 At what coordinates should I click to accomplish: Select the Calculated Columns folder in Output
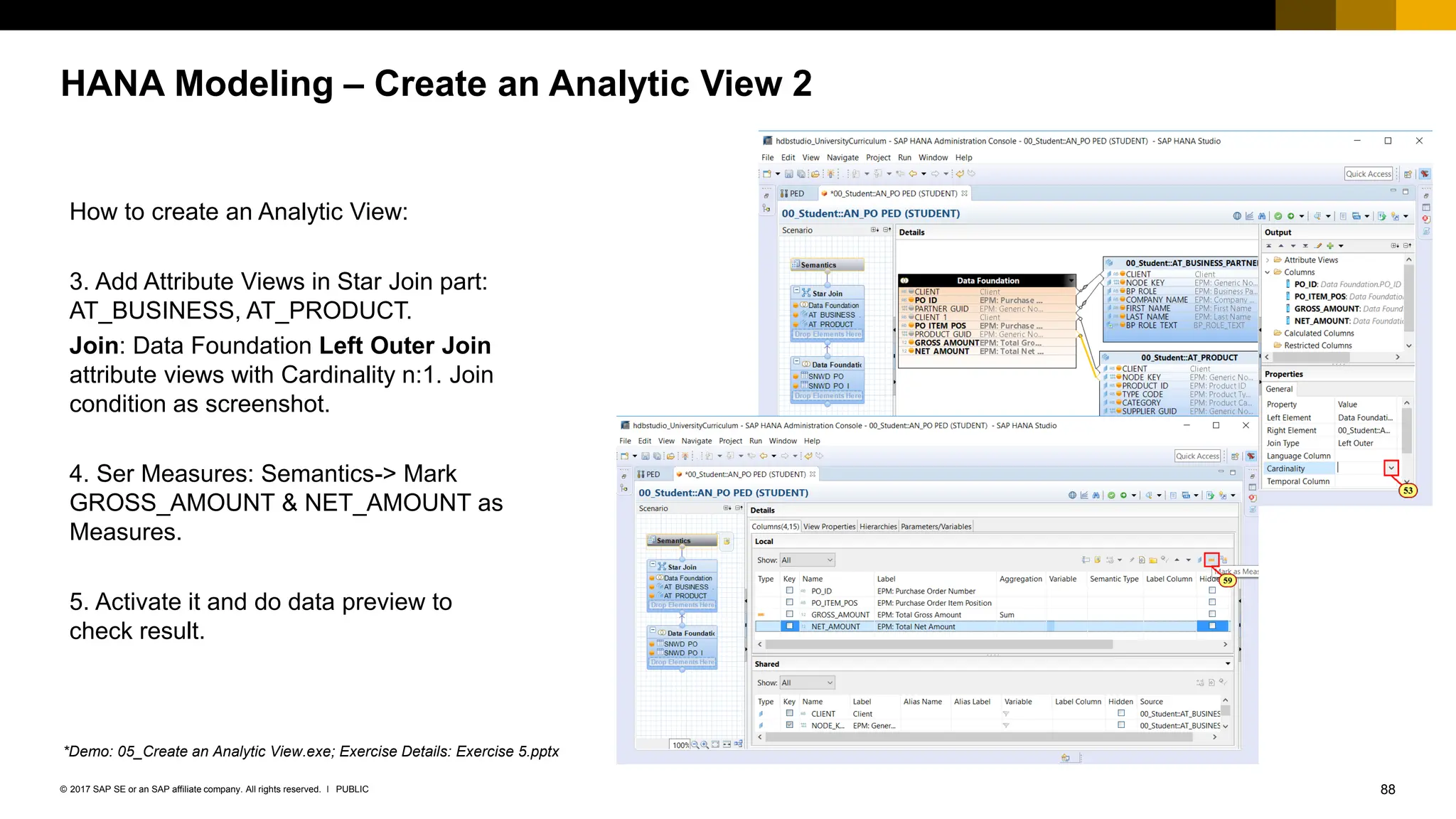pyautogui.click(x=1319, y=333)
